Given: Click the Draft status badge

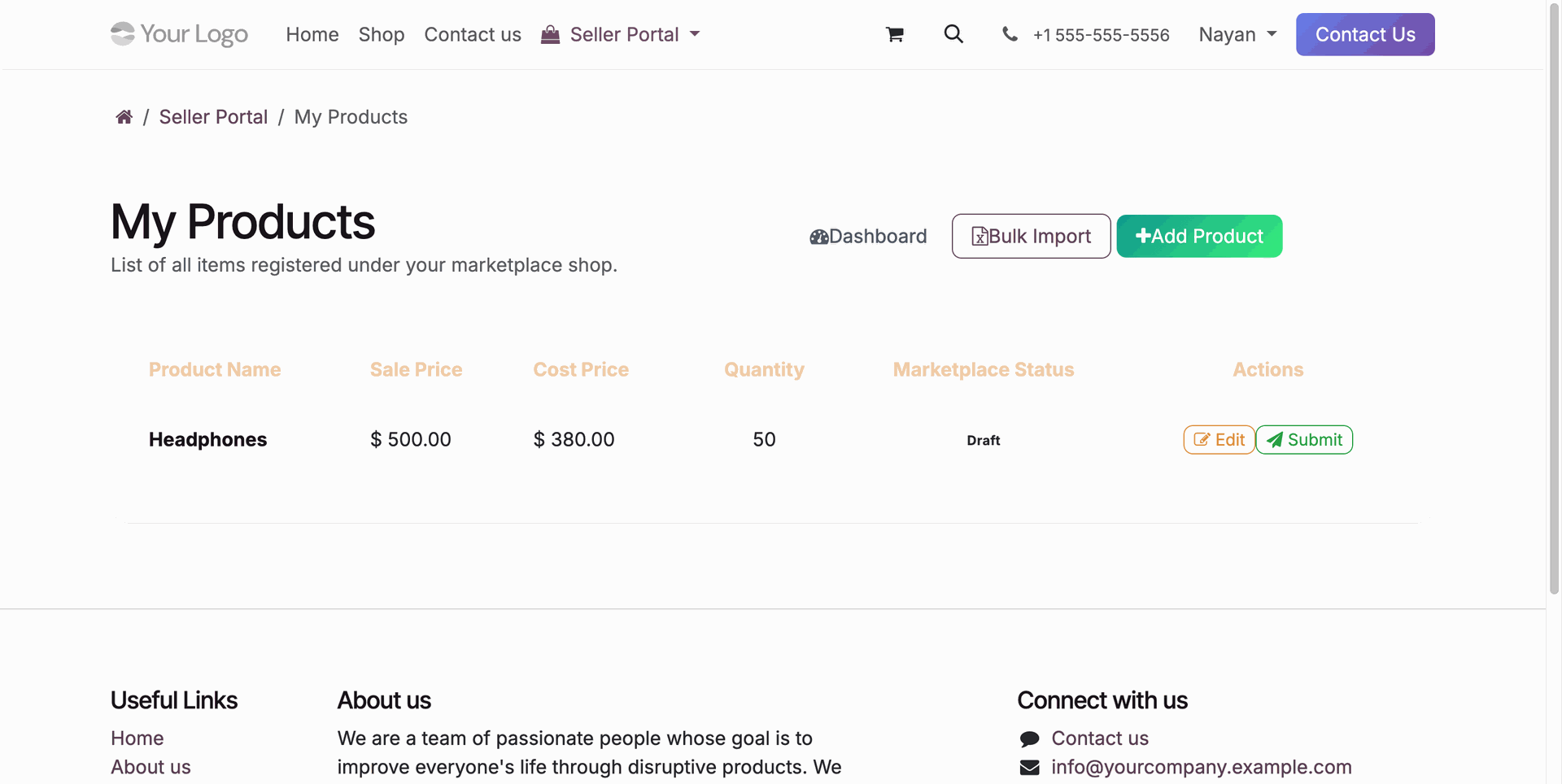Looking at the screenshot, I should click(x=984, y=441).
